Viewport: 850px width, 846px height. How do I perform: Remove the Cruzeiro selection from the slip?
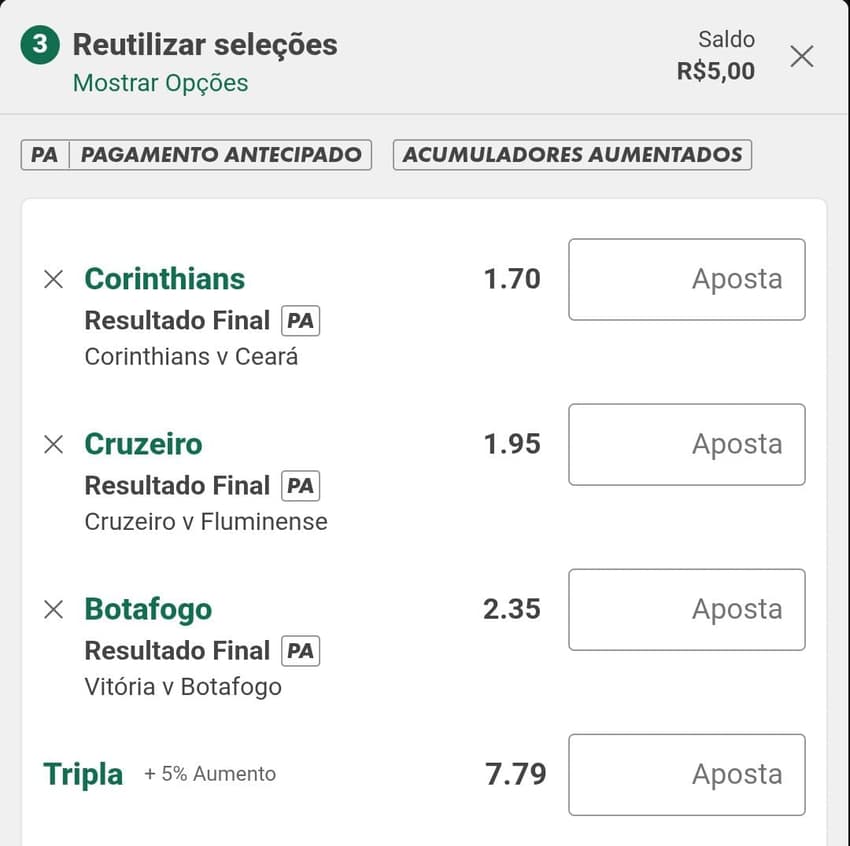tap(53, 445)
